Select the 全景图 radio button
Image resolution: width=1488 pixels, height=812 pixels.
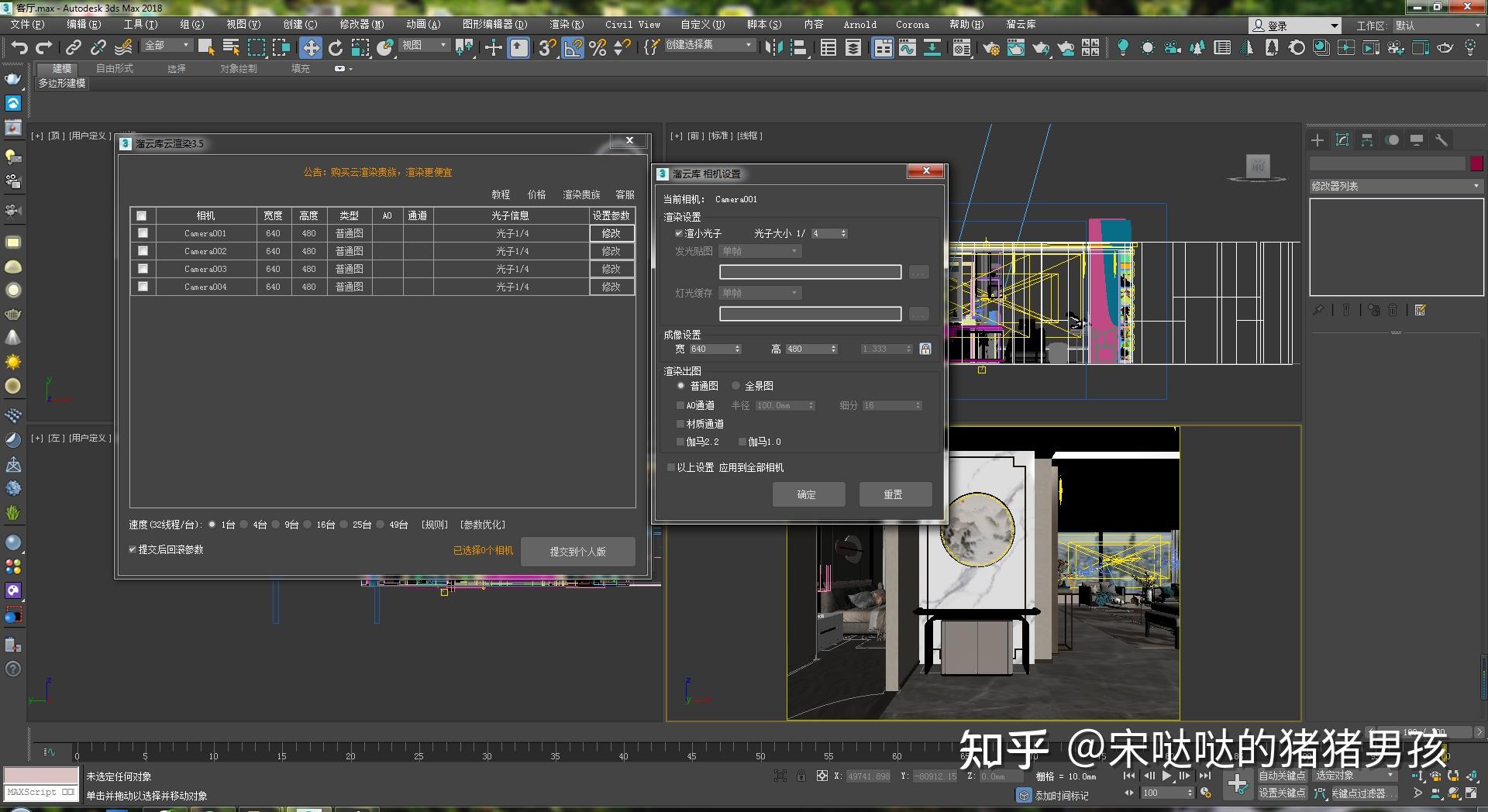coord(735,386)
